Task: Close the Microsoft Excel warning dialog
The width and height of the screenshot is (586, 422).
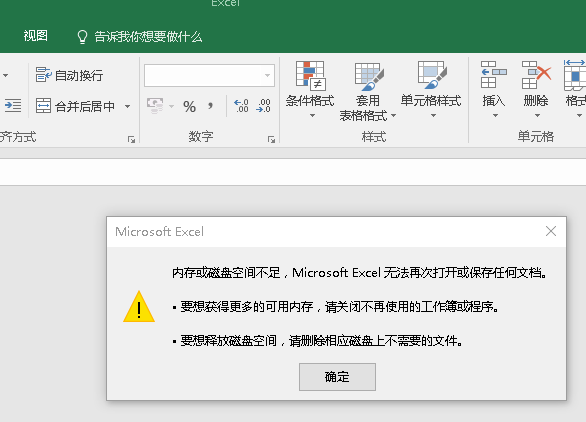Action: [551, 231]
